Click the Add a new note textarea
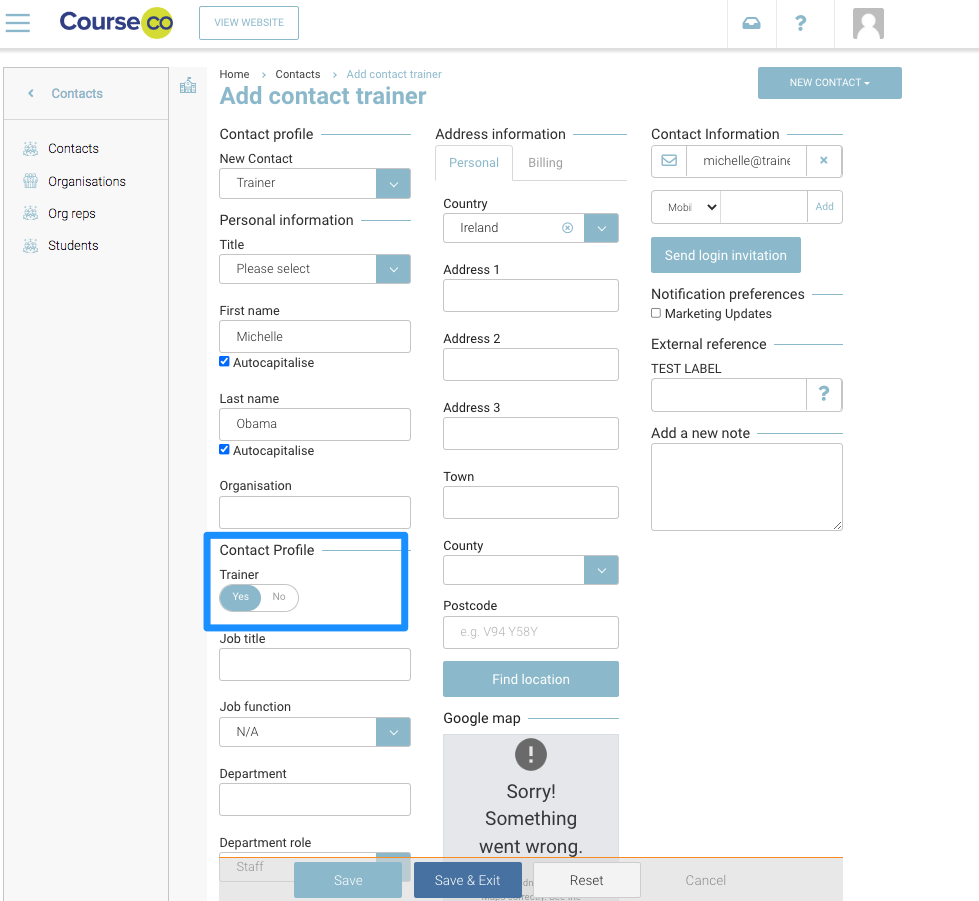Screen dimensions: 979x901 coord(746,486)
